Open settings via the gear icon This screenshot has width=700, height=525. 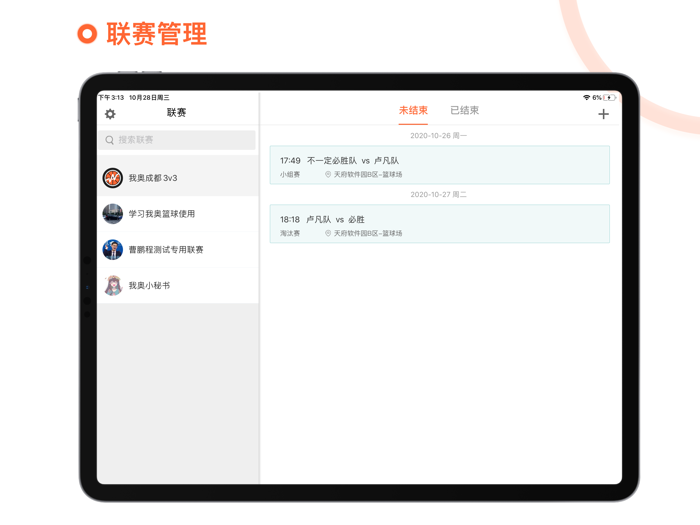110,114
